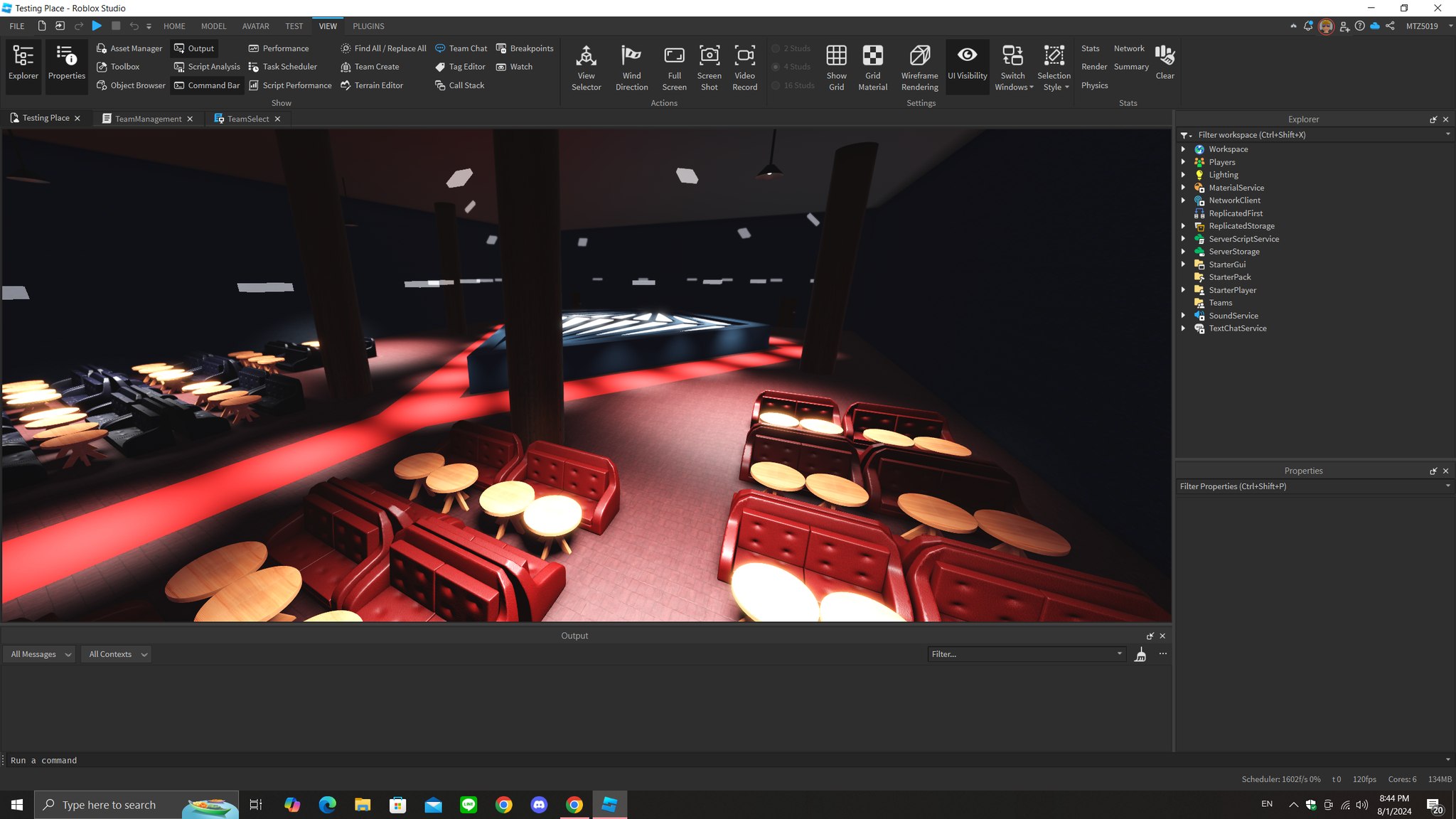The image size is (1456, 819).
Task: Select Teams in Explorer
Action: 1220,303
